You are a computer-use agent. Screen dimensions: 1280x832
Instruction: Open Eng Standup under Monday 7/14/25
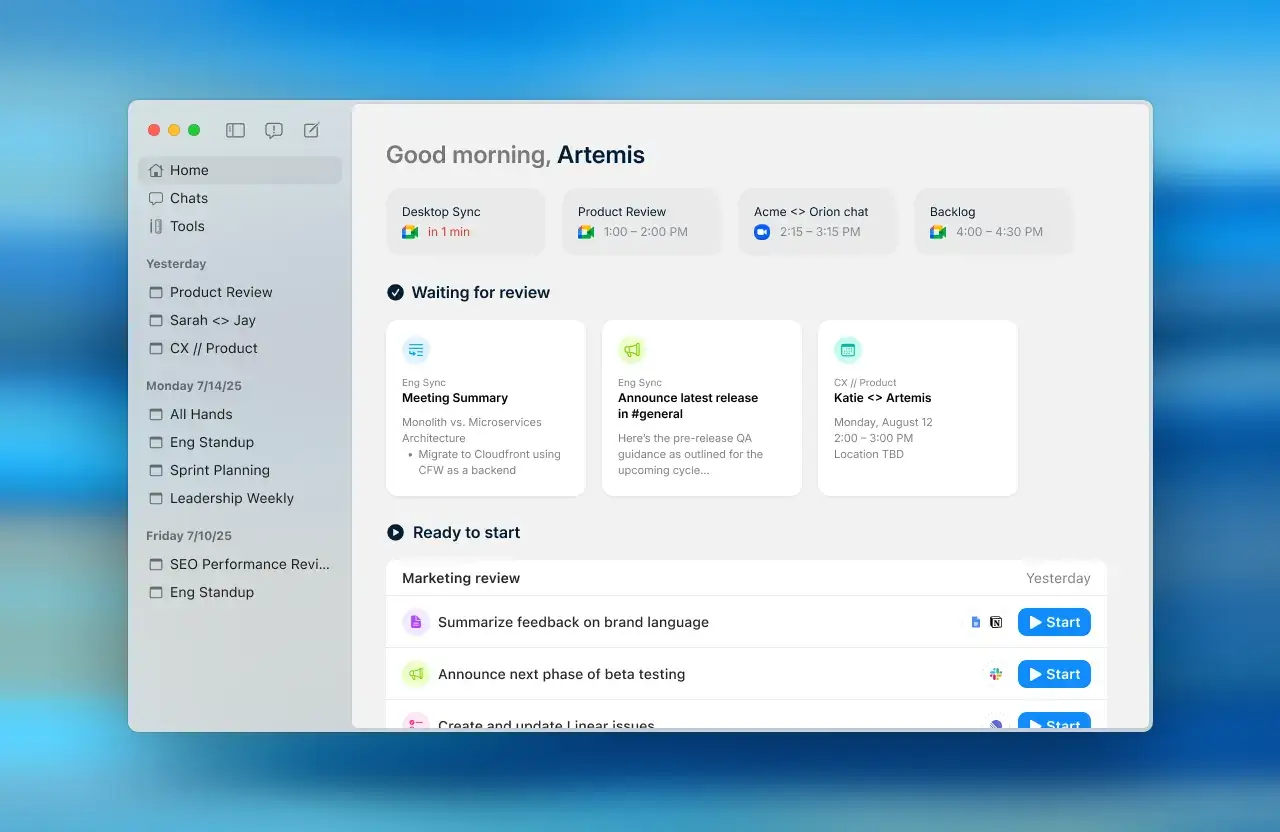point(240,442)
